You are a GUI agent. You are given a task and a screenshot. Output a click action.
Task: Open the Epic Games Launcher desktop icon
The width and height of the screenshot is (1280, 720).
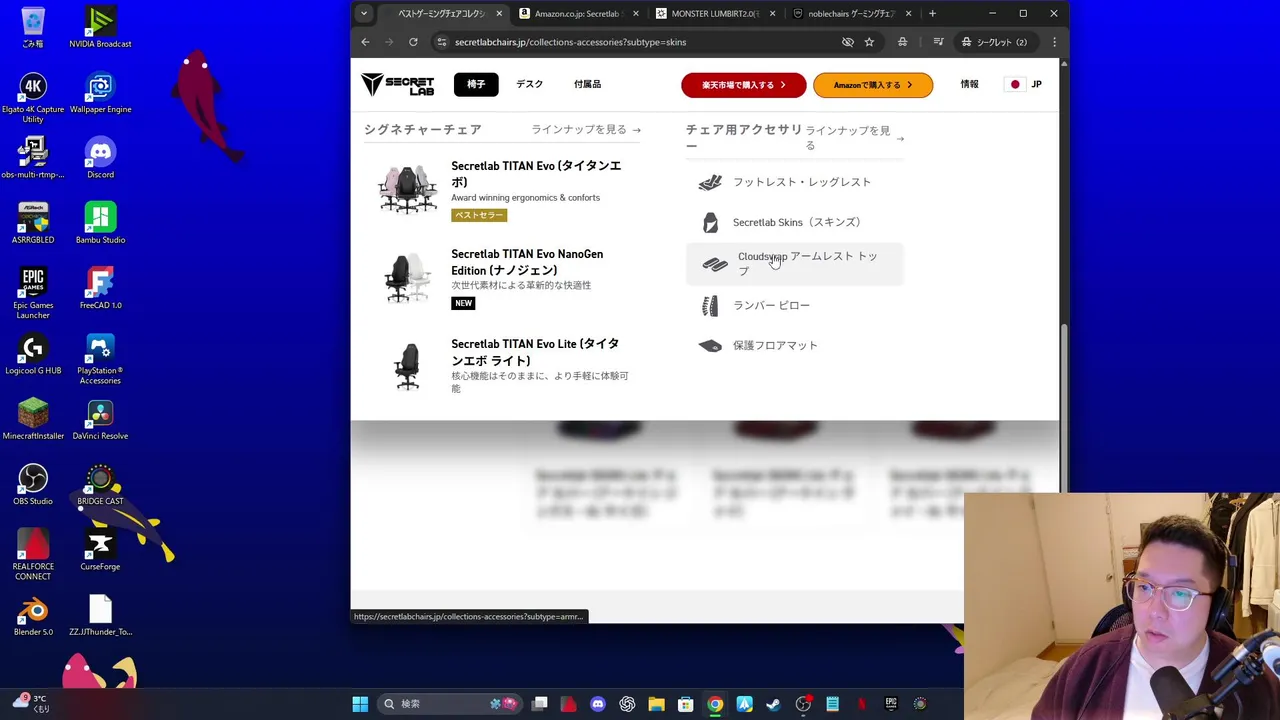pyautogui.click(x=33, y=293)
